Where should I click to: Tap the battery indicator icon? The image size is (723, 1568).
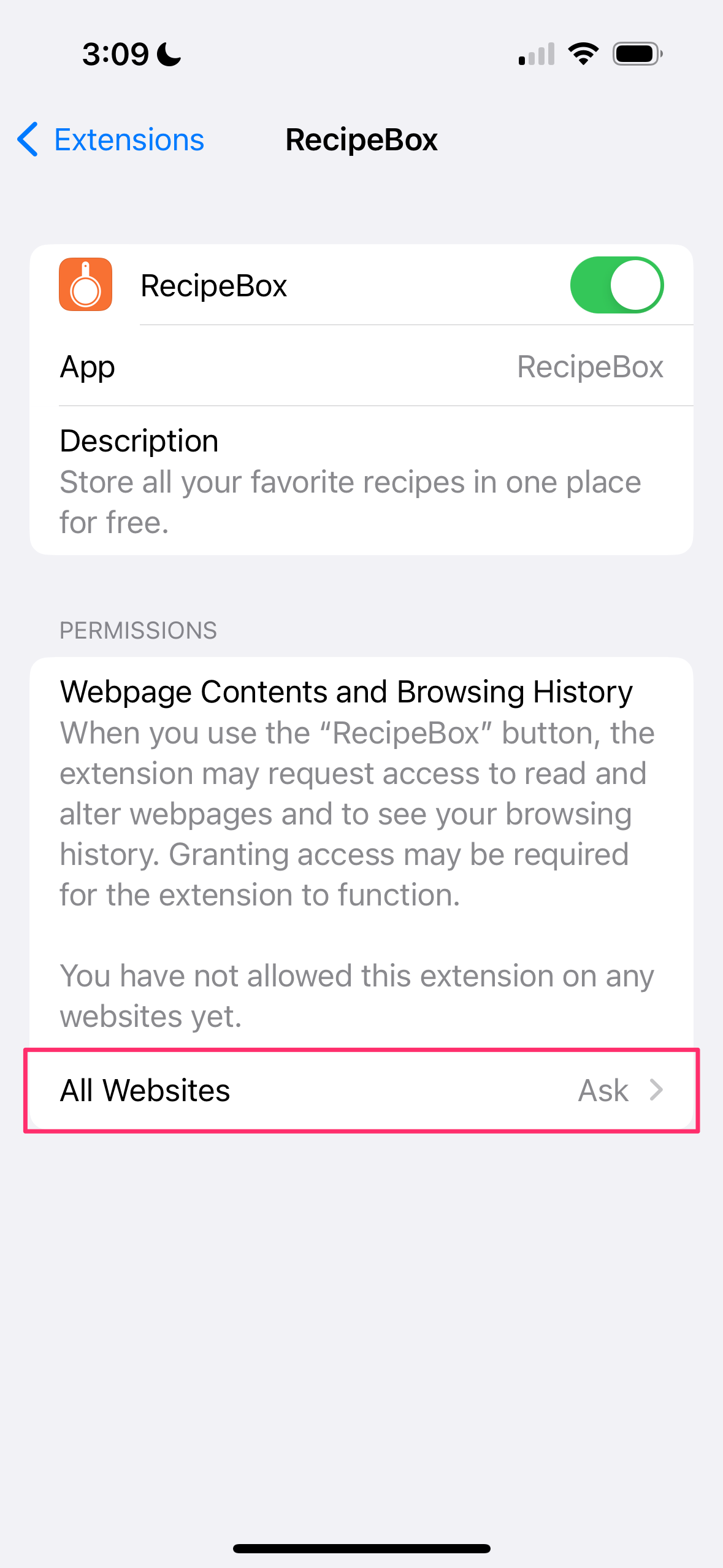638,54
